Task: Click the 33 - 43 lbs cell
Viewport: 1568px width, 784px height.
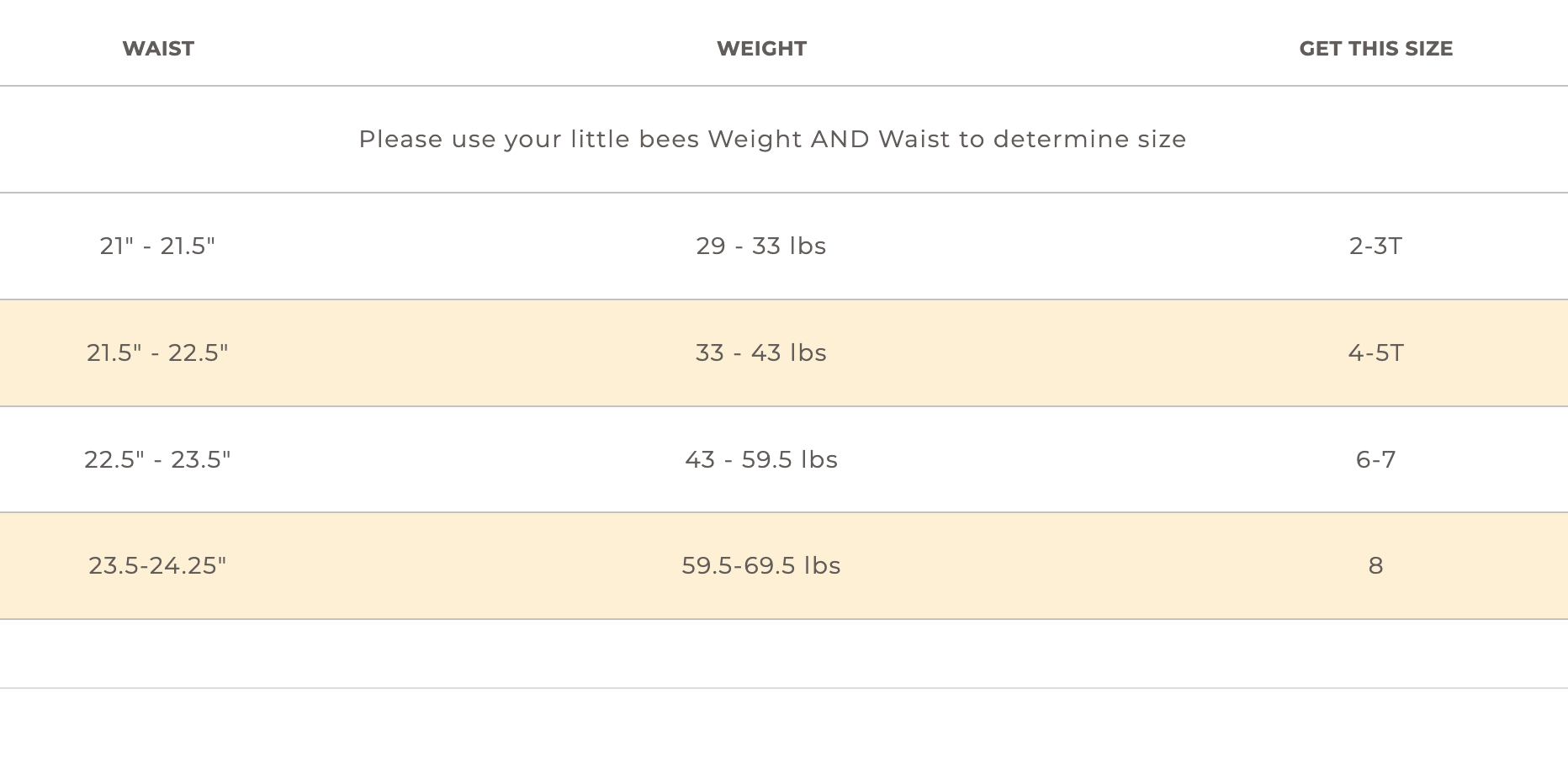Action: (761, 352)
